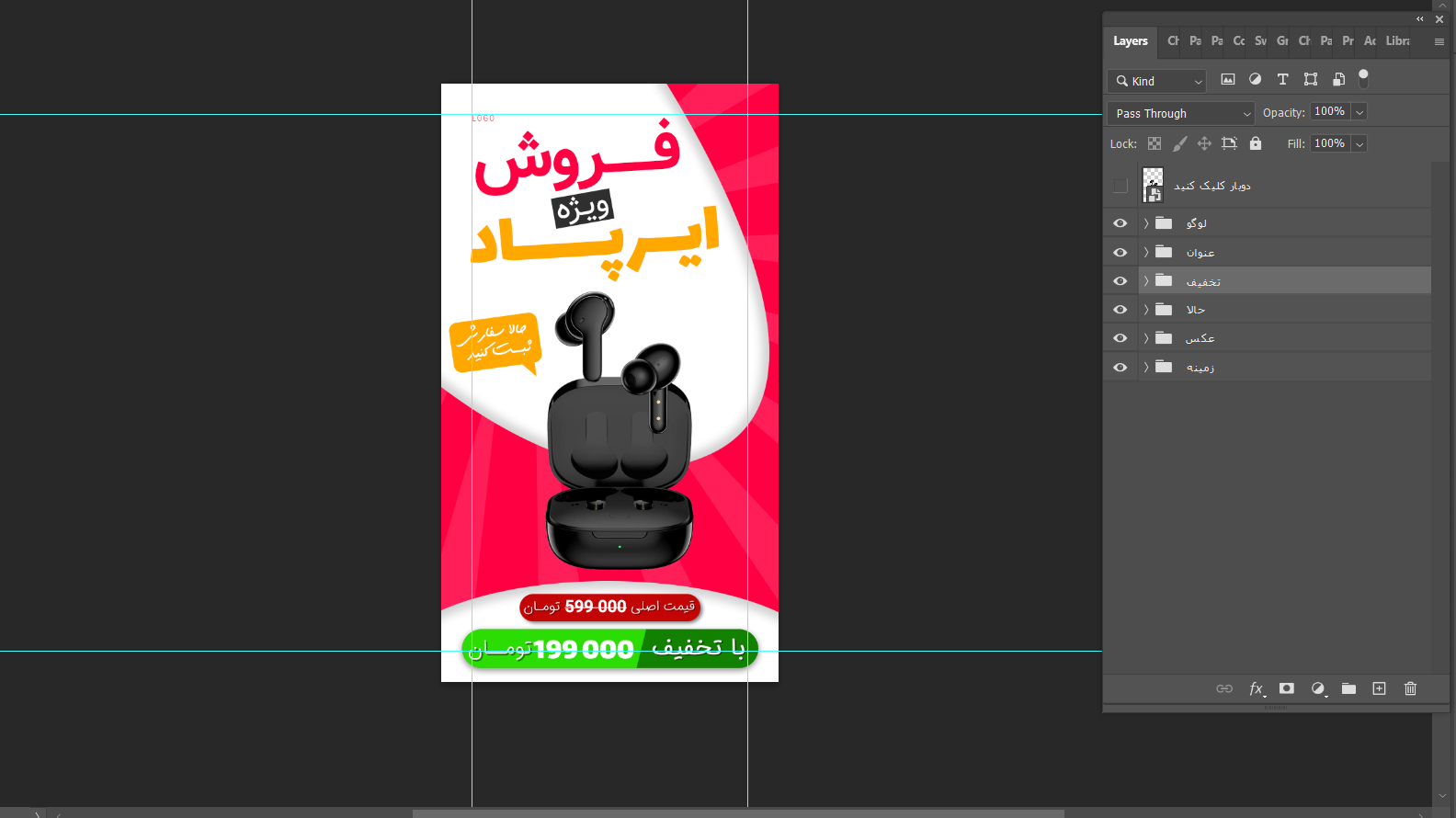This screenshot has height=818, width=1456.
Task: Click the delete layer trash icon
Action: click(x=1410, y=688)
